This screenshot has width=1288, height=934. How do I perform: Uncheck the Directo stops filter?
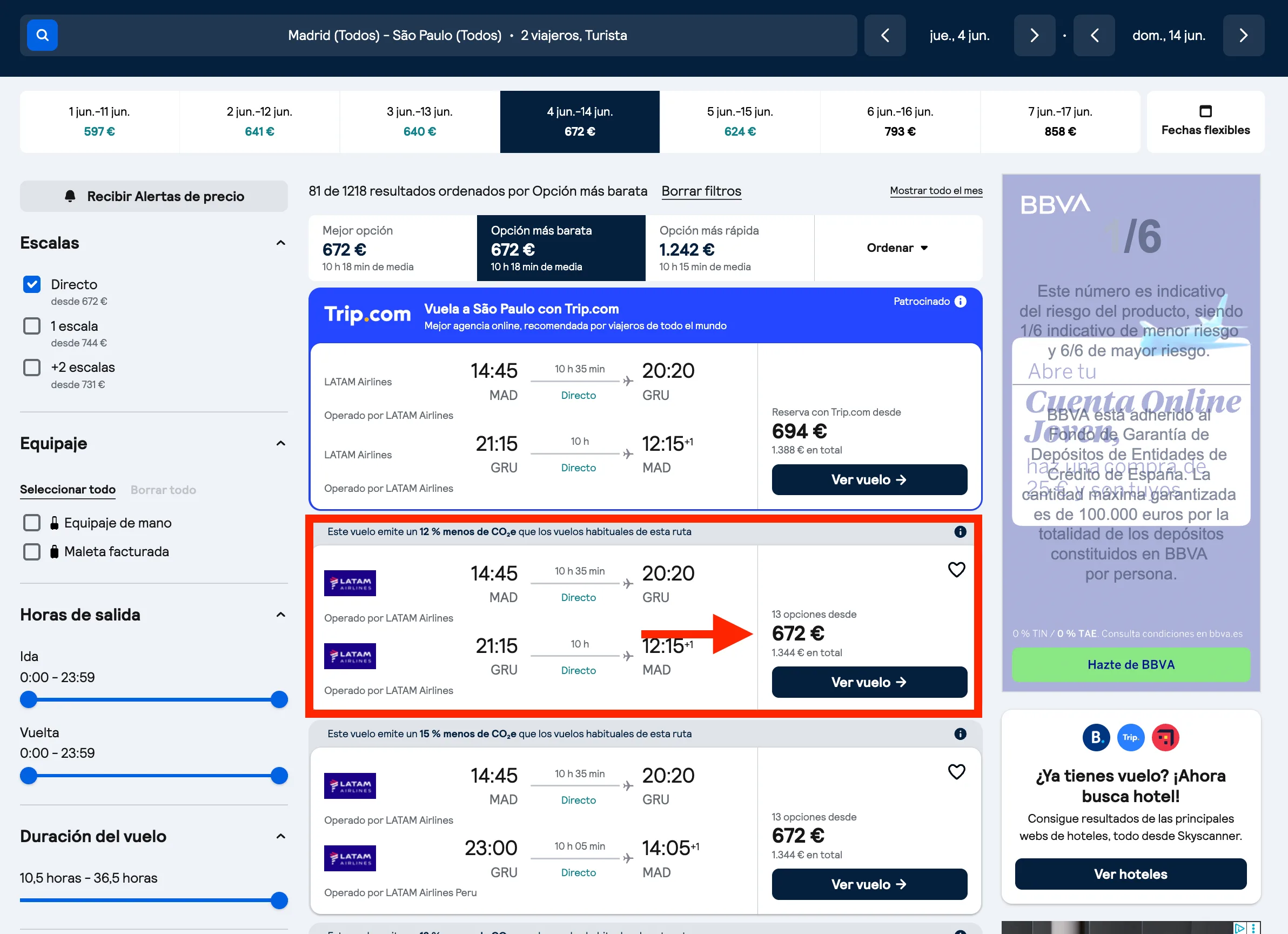pyautogui.click(x=32, y=284)
